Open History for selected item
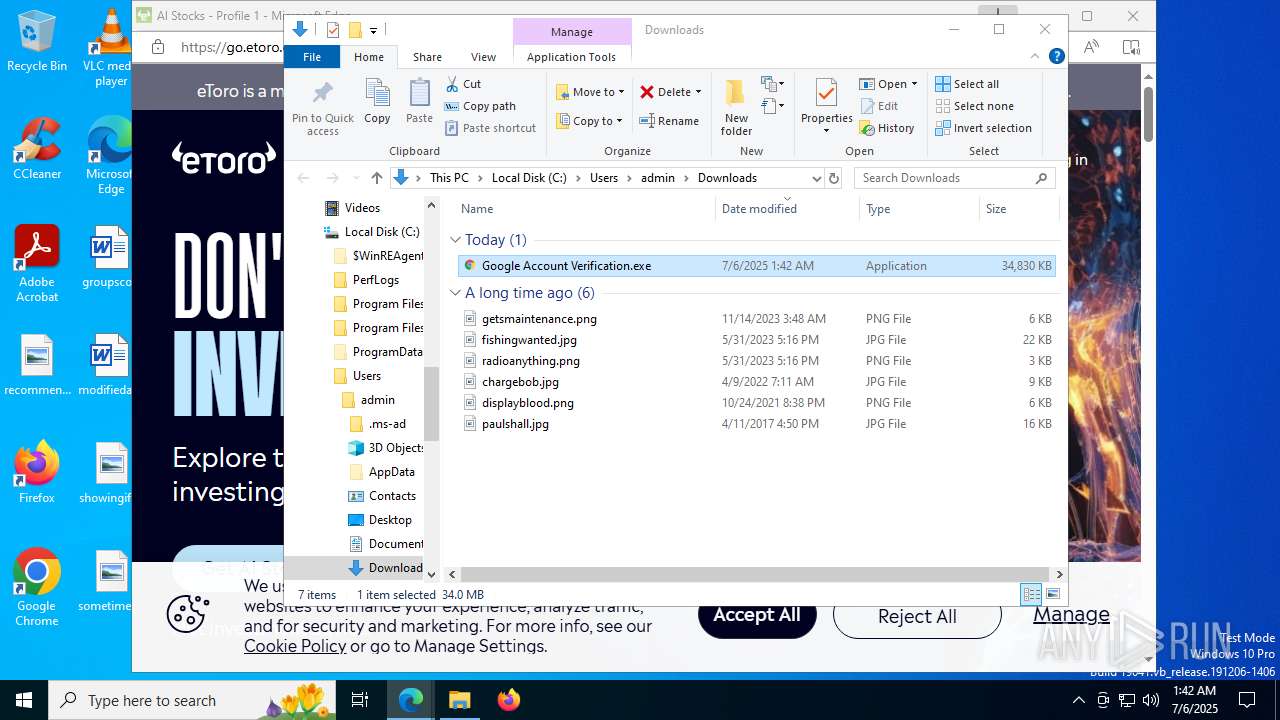This screenshot has height=720, width=1280. (x=887, y=128)
